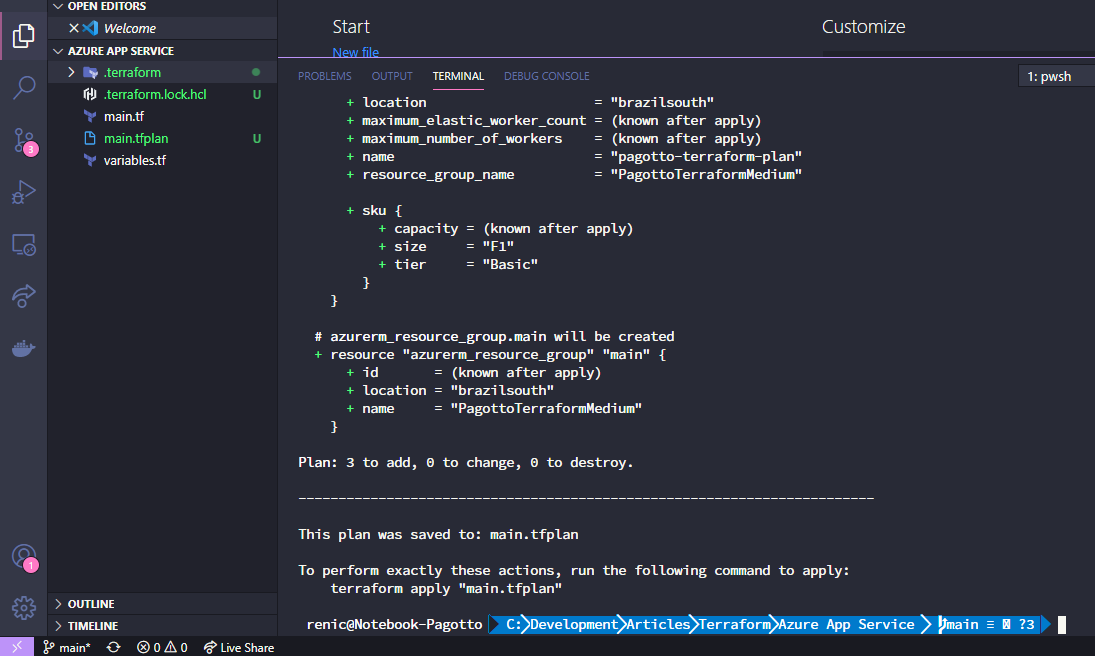Screen dimensions: 1095x656
Task: Open the Run and Debug view
Action: [x=24, y=192]
